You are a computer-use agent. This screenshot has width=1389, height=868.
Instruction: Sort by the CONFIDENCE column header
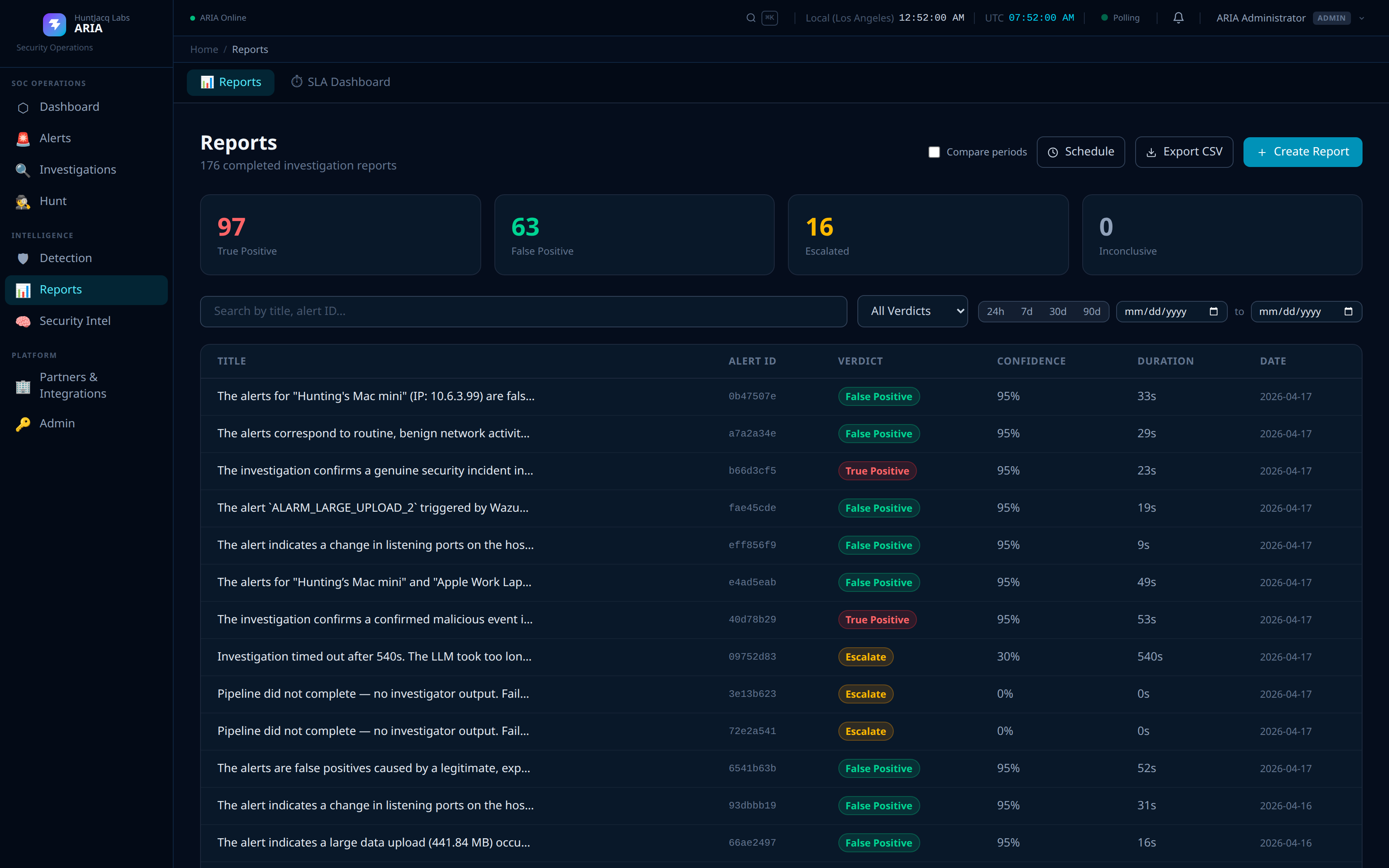(x=1031, y=361)
